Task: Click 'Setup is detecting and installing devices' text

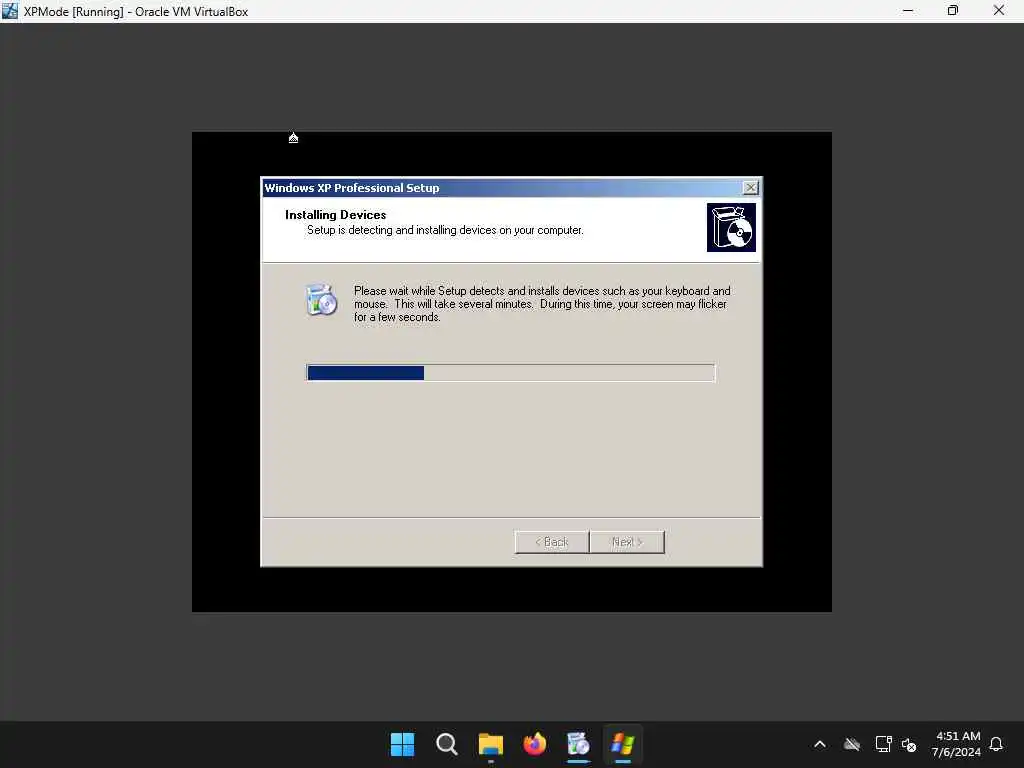Action: [445, 230]
